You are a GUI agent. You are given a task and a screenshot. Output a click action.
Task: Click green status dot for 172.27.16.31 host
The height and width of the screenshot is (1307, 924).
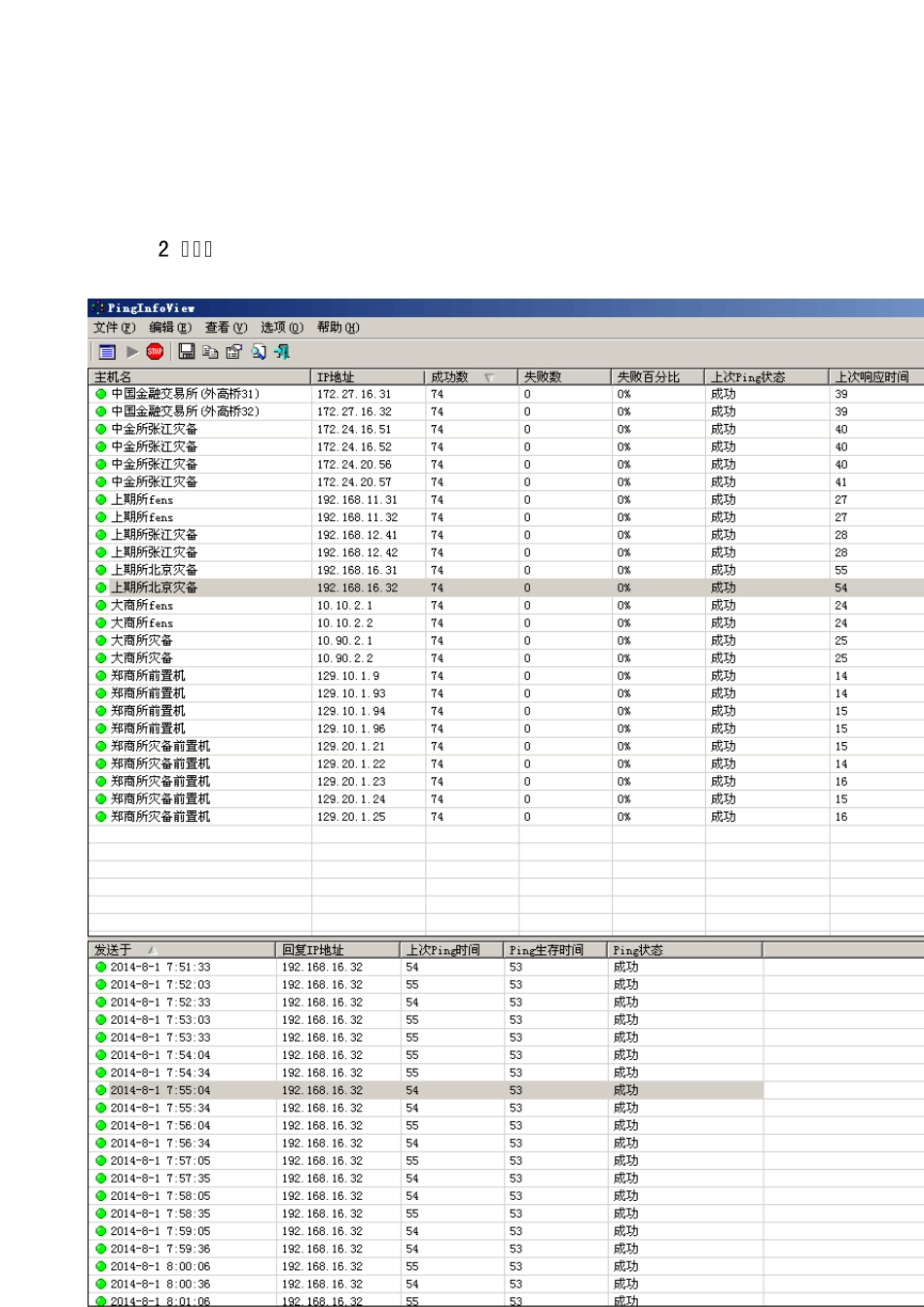coord(101,395)
